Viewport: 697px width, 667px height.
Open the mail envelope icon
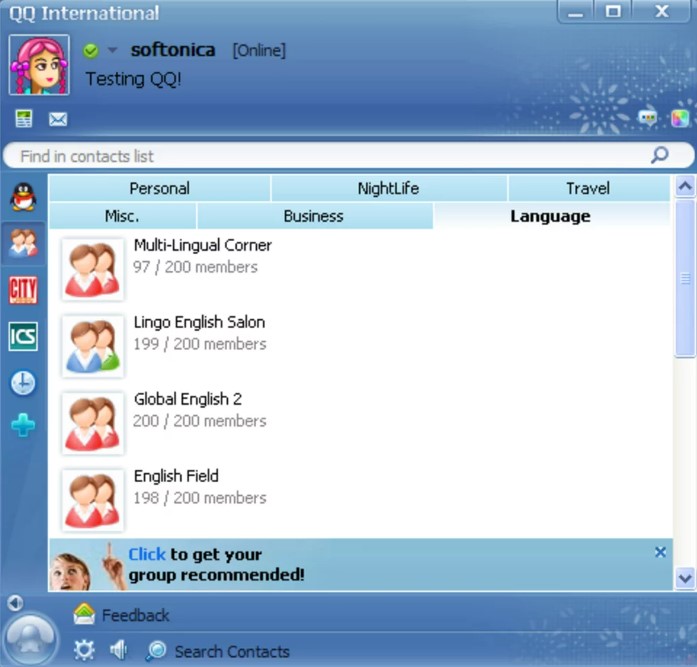[58, 119]
